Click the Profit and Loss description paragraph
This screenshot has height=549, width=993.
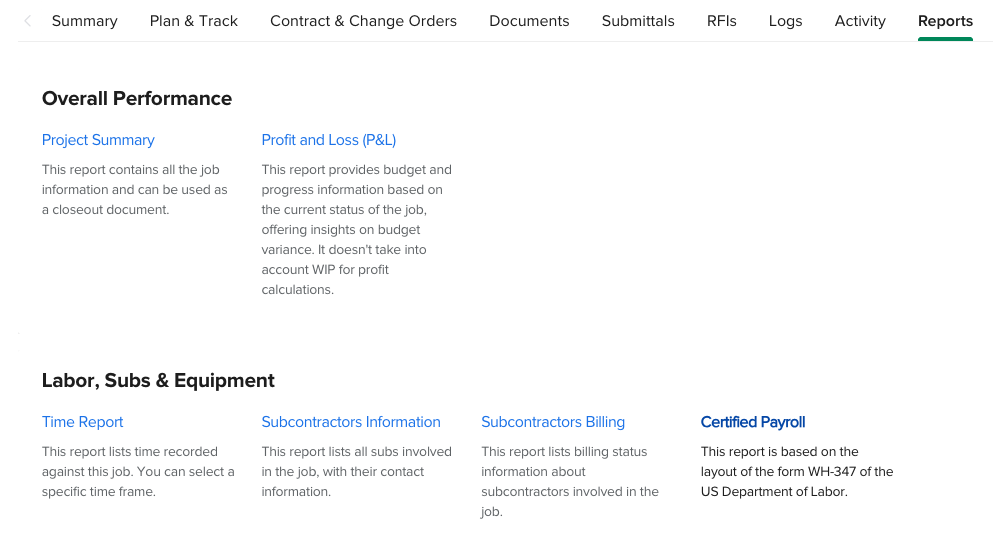click(x=357, y=230)
